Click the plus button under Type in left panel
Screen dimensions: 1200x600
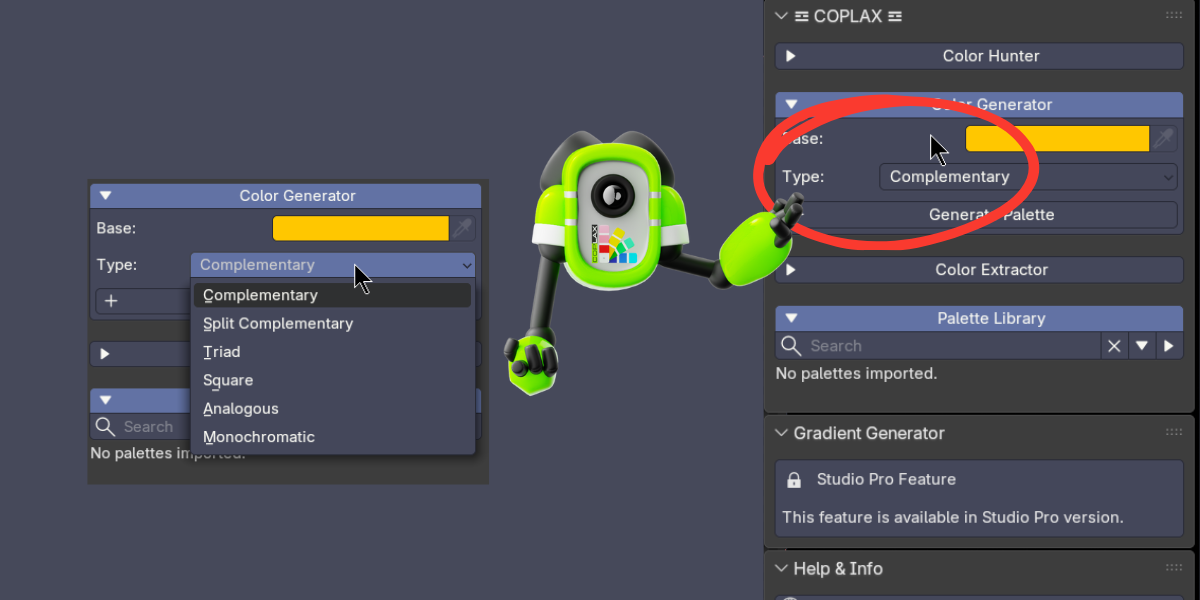111,301
